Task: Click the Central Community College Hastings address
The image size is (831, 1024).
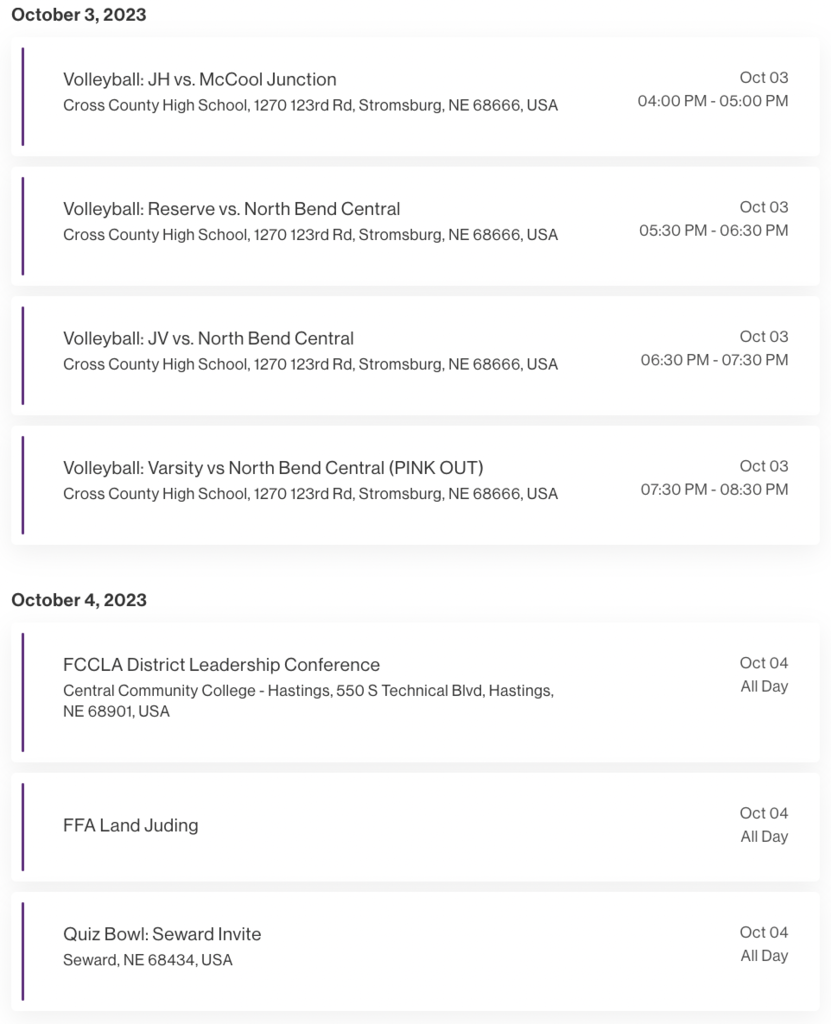Action: pos(308,701)
